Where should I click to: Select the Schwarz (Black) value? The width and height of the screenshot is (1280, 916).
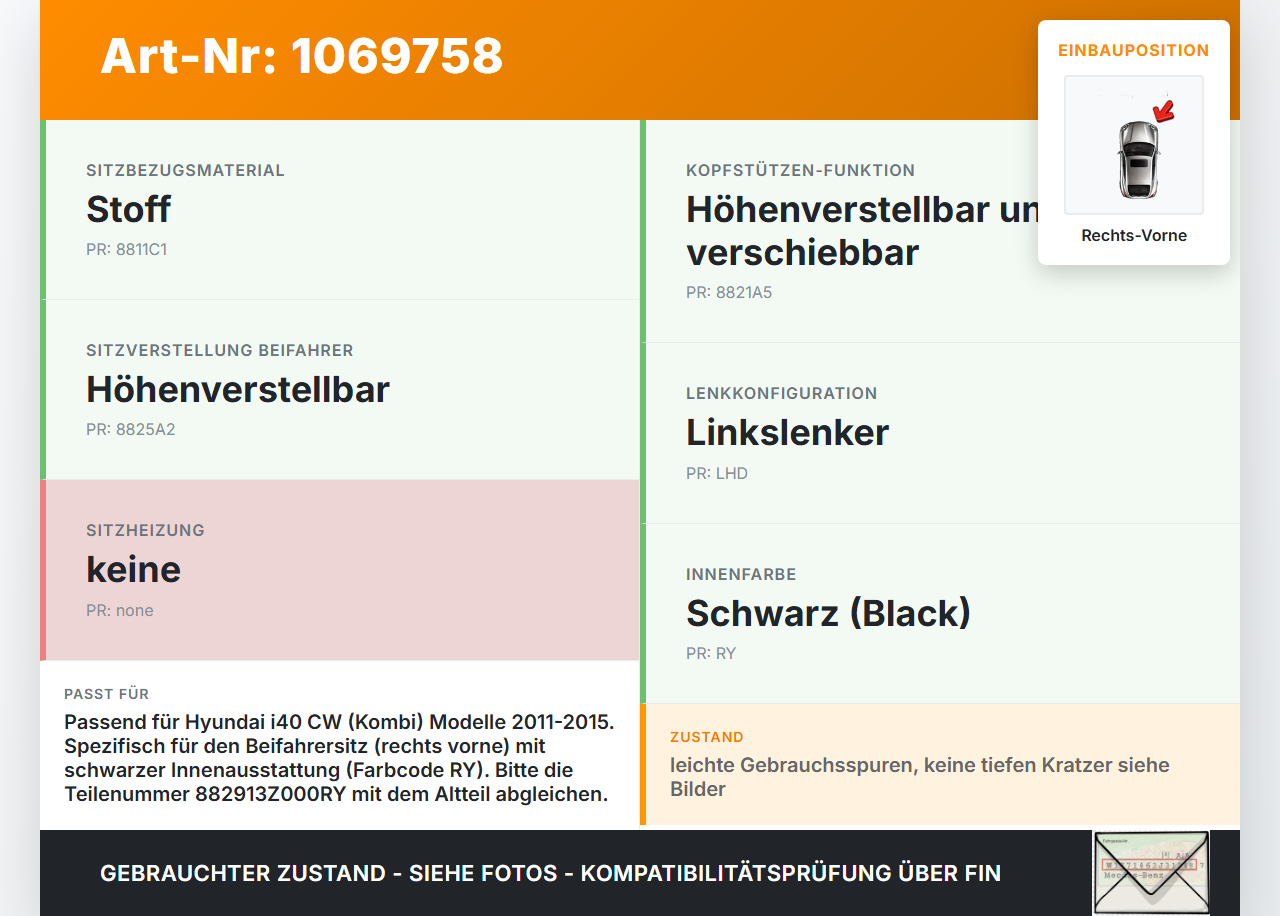[x=828, y=613]
